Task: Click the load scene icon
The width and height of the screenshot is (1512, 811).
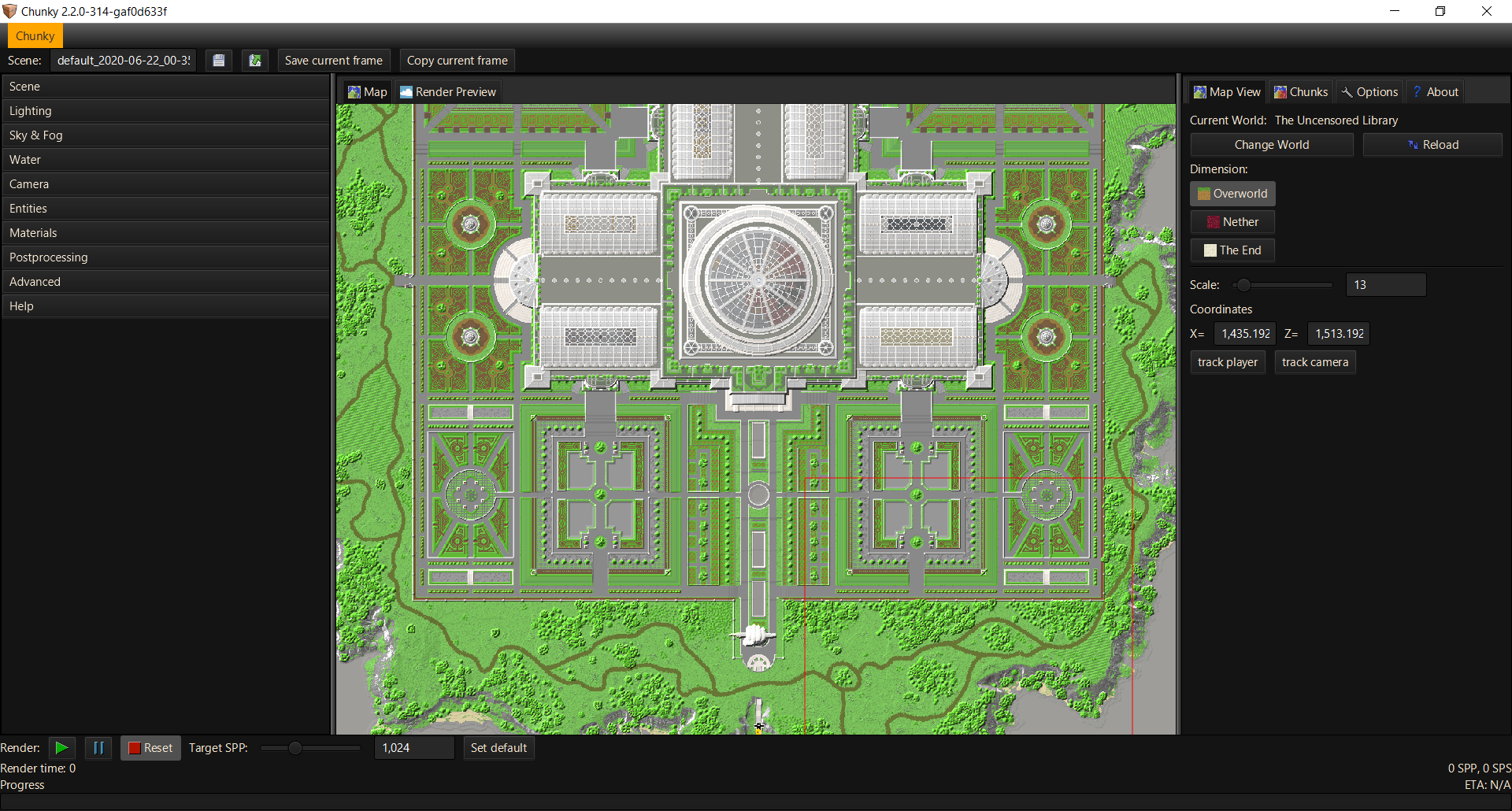Action: [255, 61]
